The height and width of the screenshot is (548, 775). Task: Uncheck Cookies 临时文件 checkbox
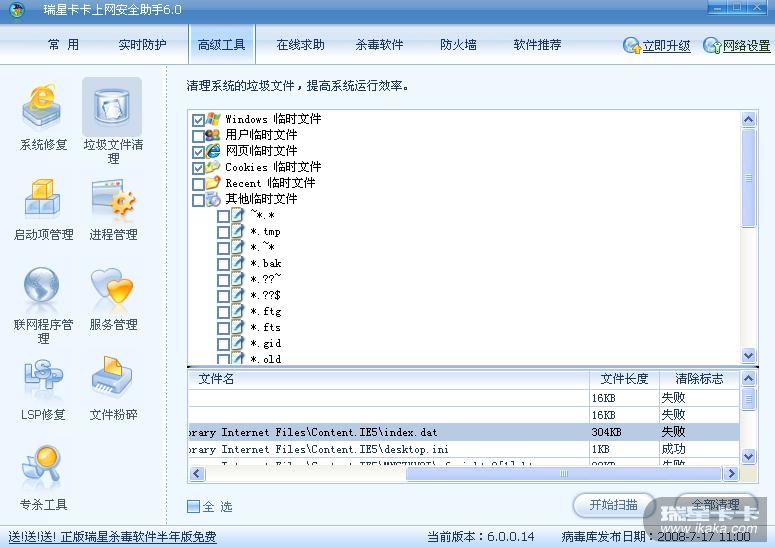[x=198, y=168]
